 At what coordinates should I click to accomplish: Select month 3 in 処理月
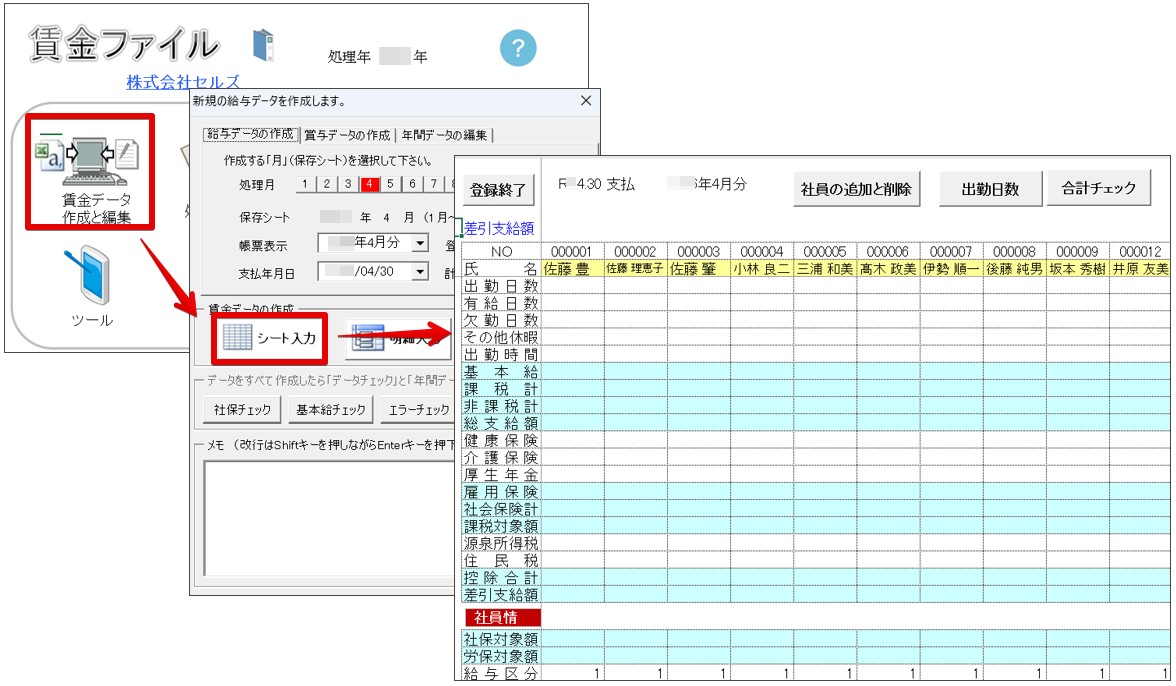(348, 184)
